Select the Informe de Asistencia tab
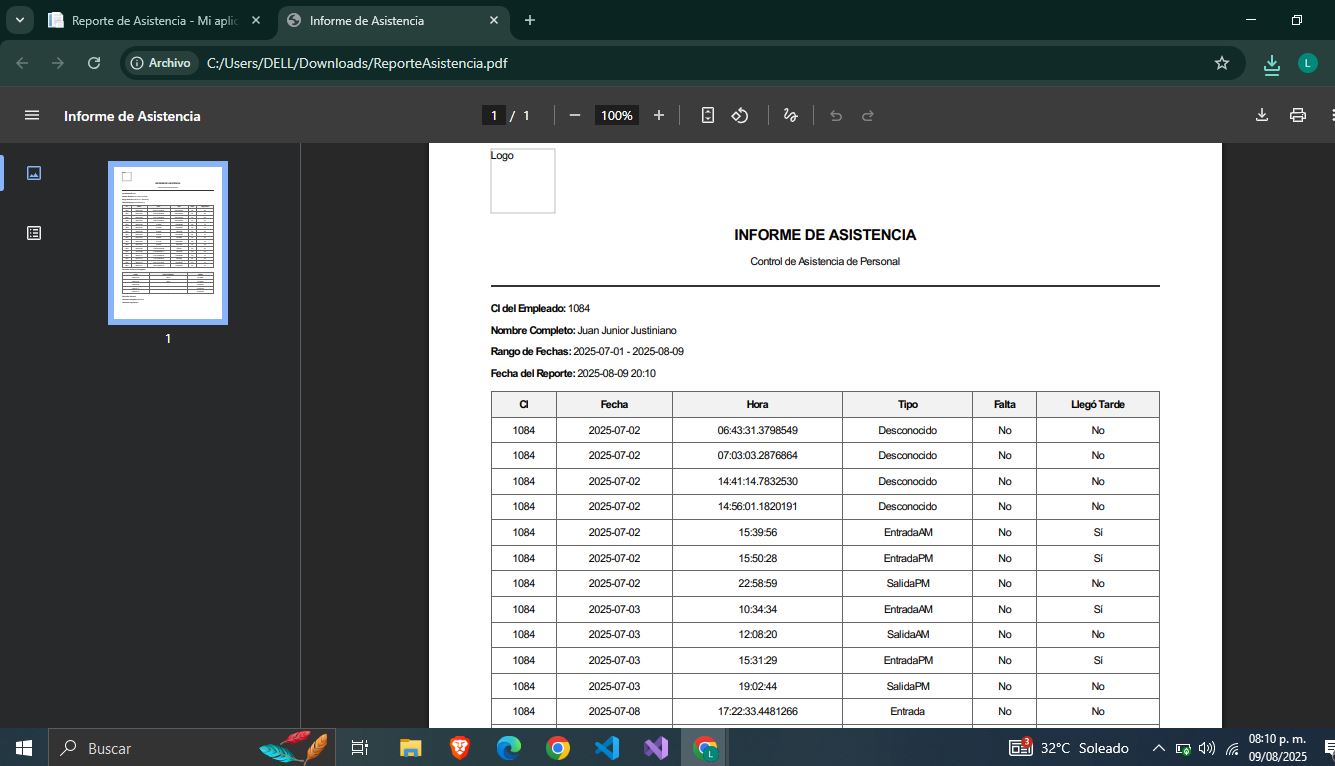1335x766 pixels. coord(393,20)
